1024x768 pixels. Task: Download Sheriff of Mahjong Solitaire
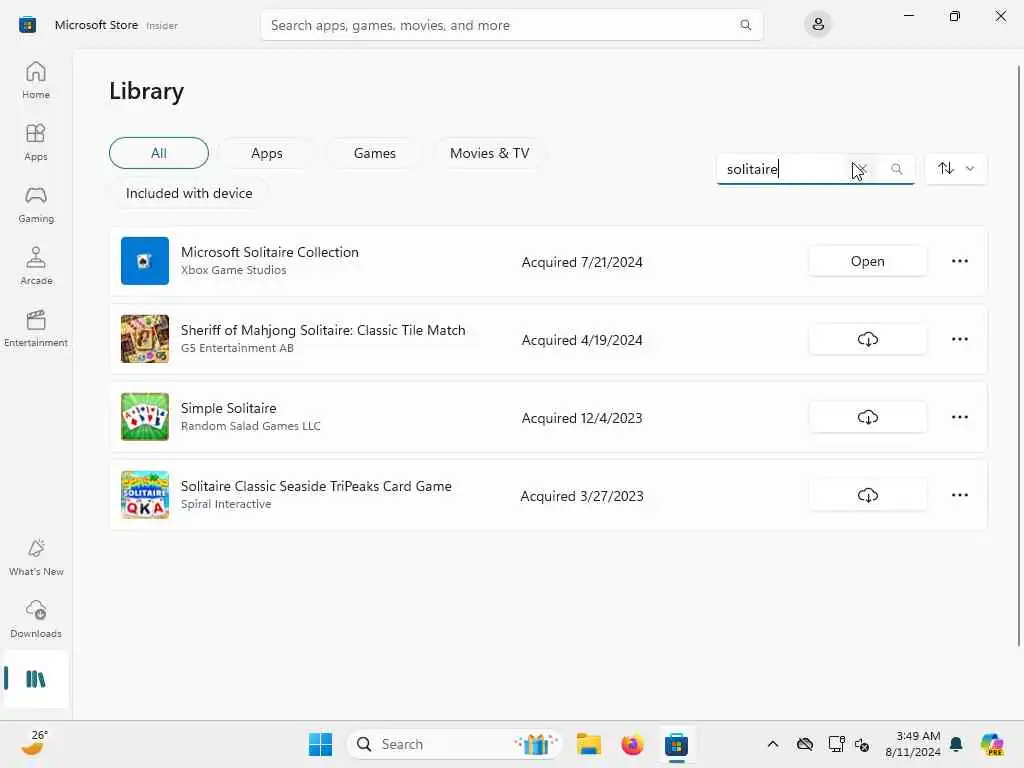click(x=867, y=339)
